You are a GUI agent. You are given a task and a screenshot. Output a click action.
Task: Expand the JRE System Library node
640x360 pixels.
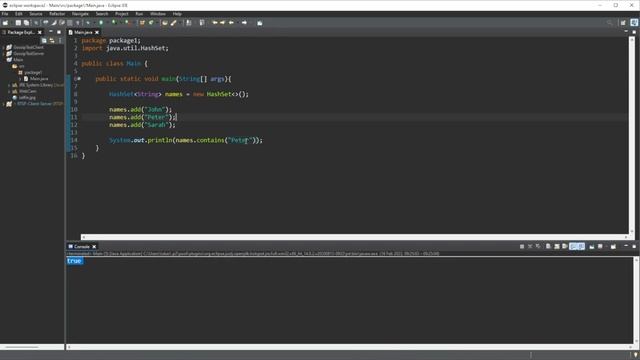(x=9, y=85)
